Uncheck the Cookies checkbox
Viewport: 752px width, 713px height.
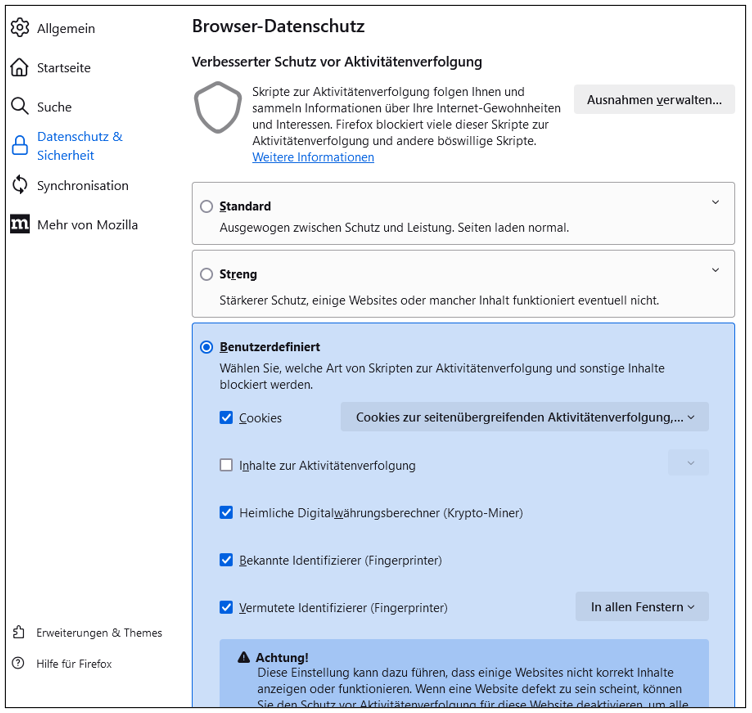[226, 418]
